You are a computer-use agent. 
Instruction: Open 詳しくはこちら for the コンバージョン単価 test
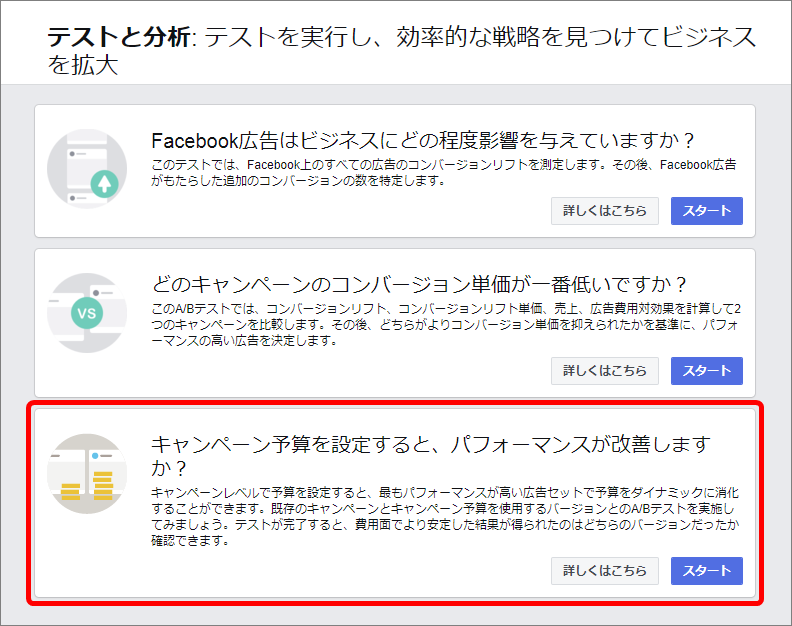point(605,371)
